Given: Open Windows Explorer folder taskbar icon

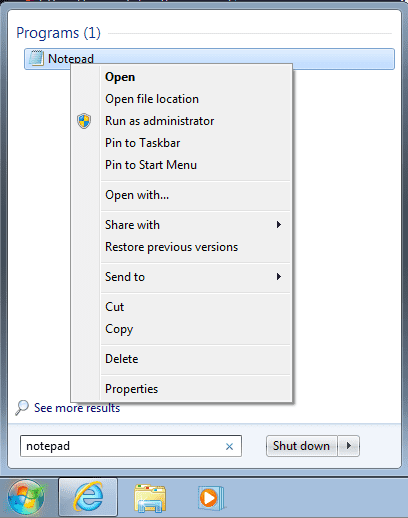Looking at the screenshot, I should click(150, 498).
